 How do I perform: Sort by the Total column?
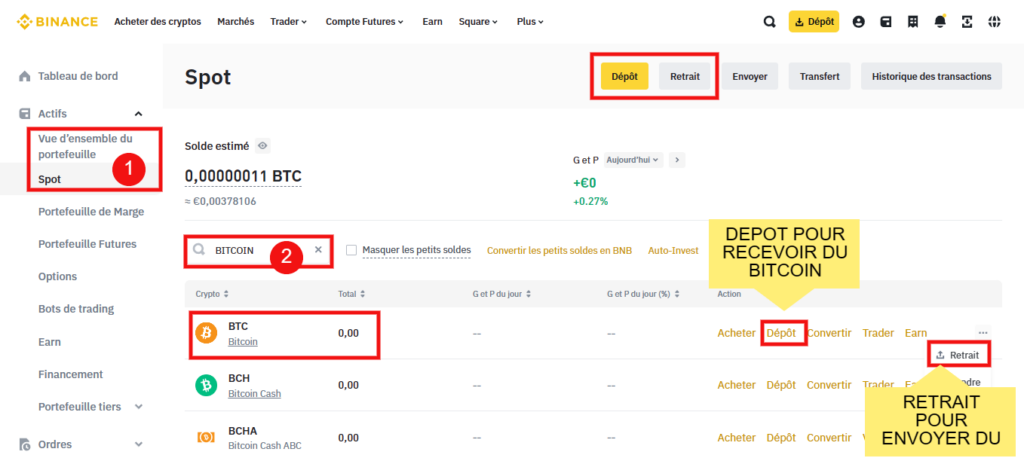pos(351,294)
